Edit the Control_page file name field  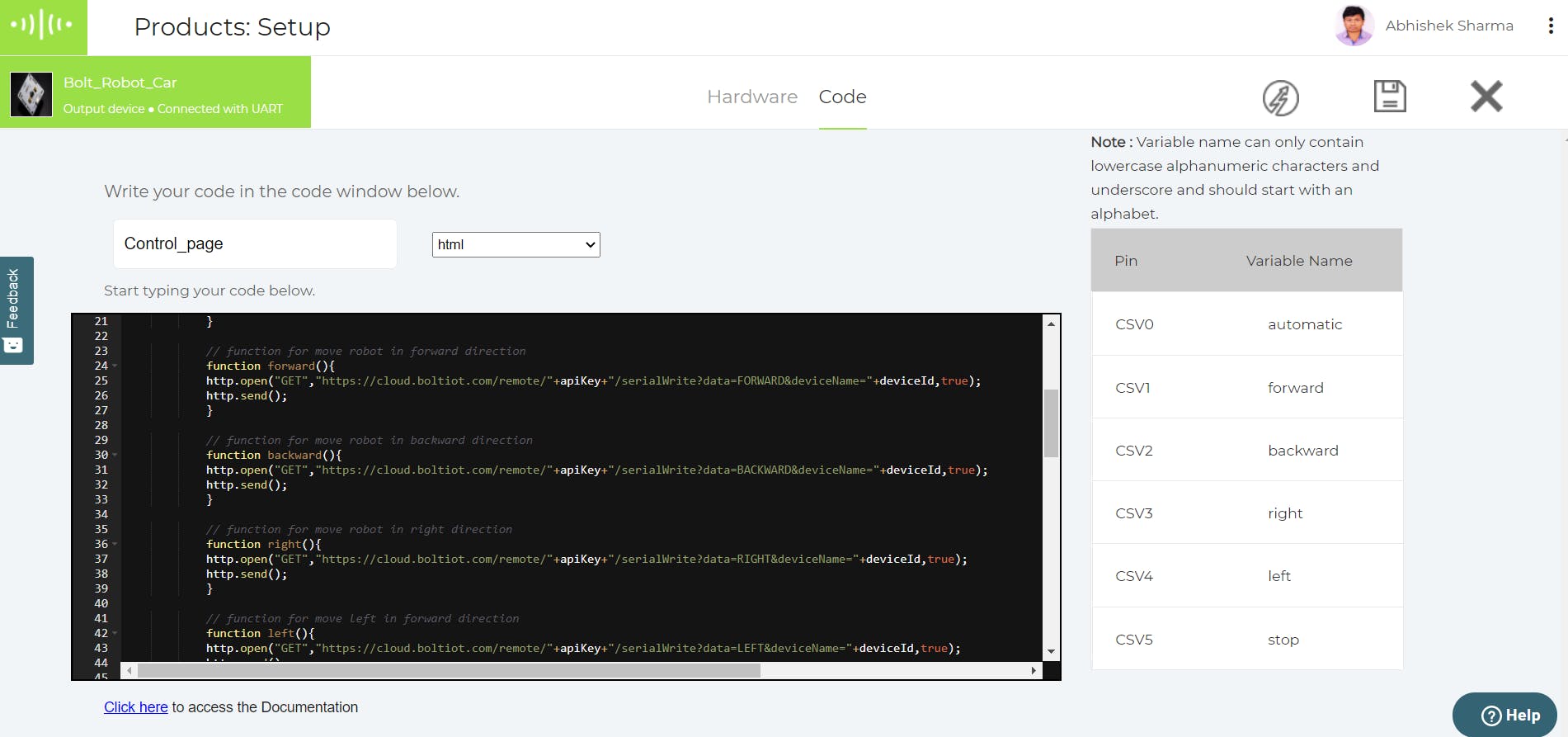pyautogui.click(x=255, y=243)
